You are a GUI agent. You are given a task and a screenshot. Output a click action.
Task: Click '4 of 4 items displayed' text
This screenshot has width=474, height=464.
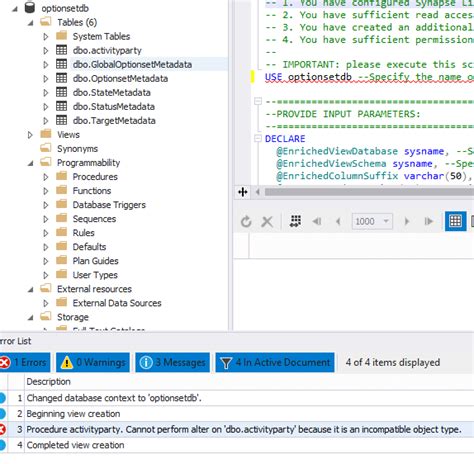pos(393,362)
